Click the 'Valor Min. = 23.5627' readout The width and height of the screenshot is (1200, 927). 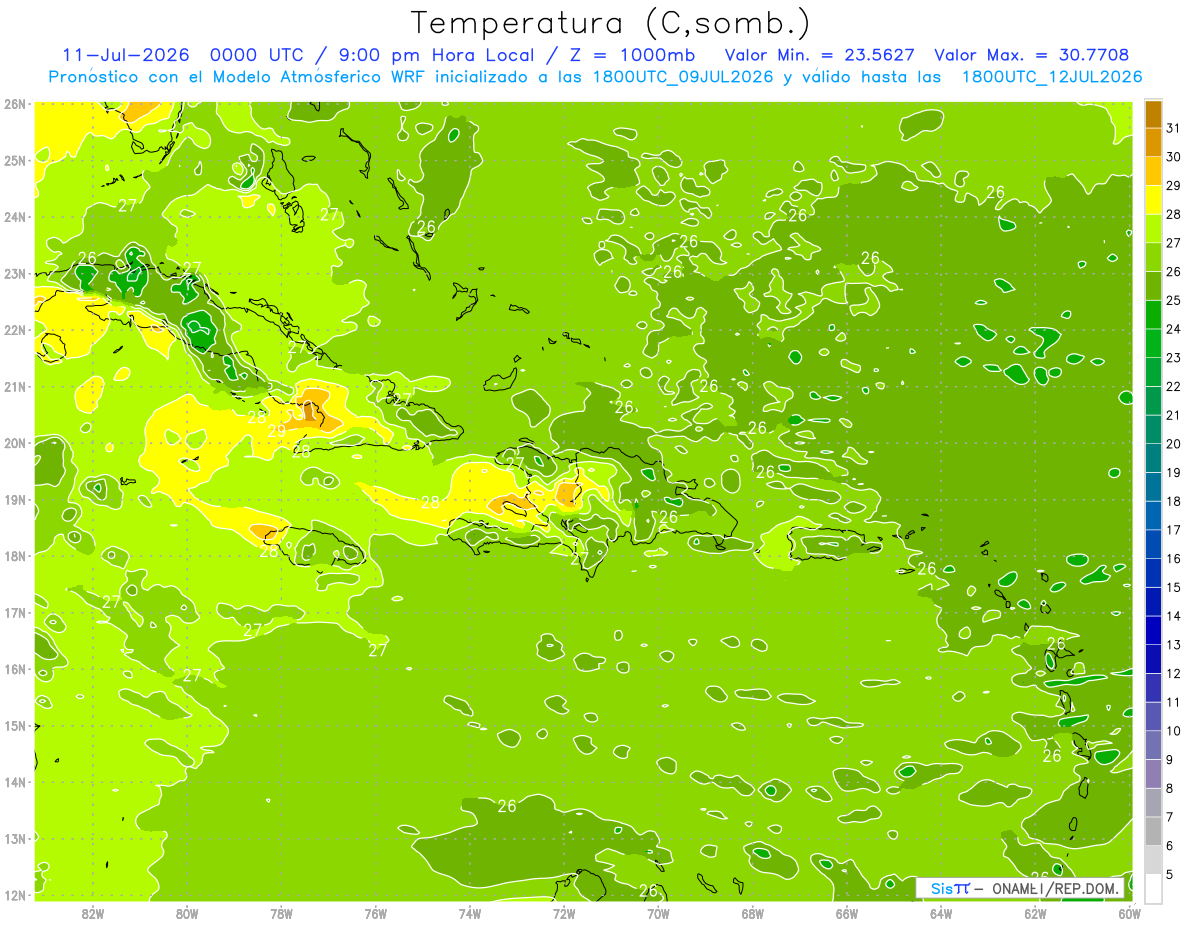(820, 55)
